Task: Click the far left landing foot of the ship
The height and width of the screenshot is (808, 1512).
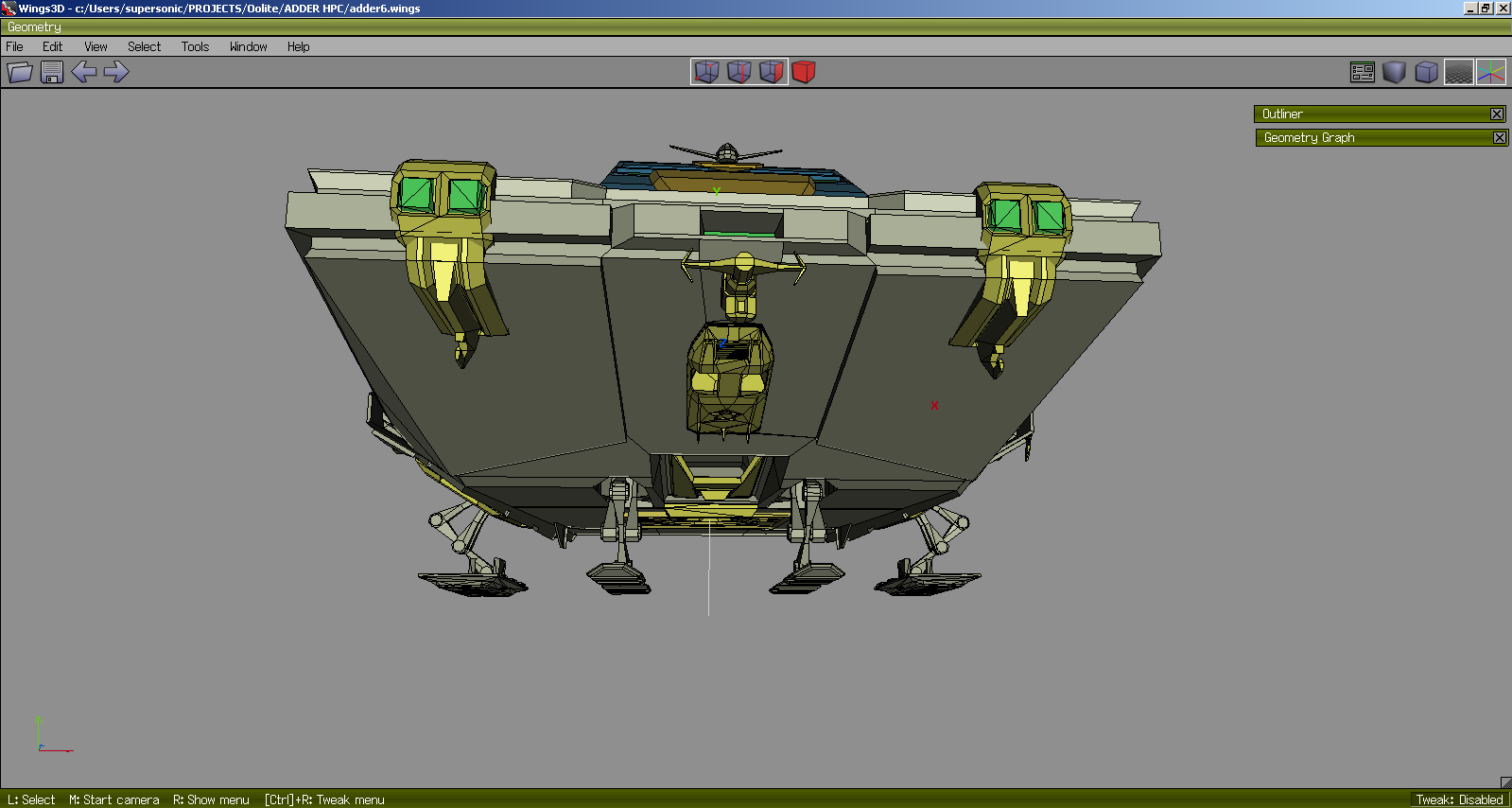Action: [473, 584]
